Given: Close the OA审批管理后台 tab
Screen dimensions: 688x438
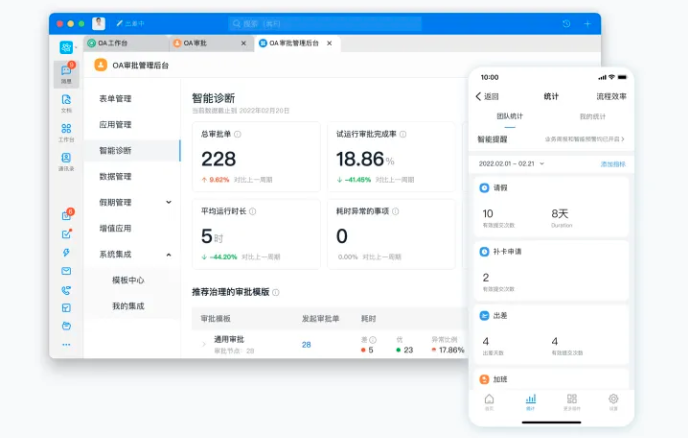Looking at the screenshot, I should coord(330,43).
